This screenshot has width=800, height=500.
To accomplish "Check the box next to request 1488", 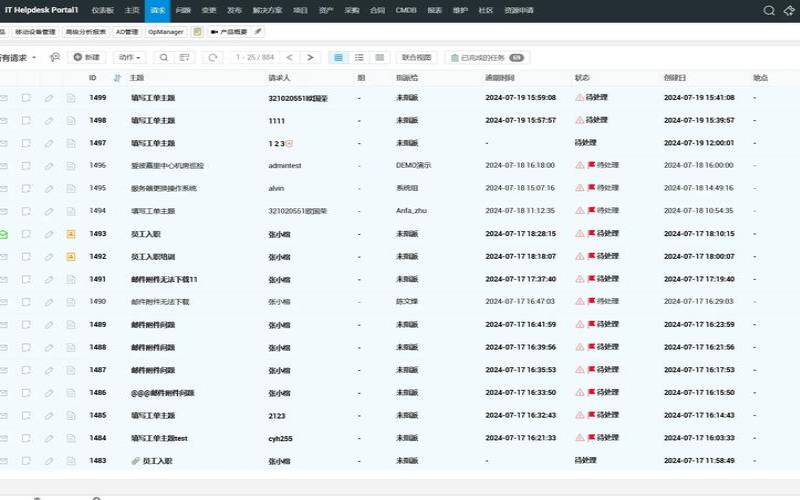I will 26,347.
